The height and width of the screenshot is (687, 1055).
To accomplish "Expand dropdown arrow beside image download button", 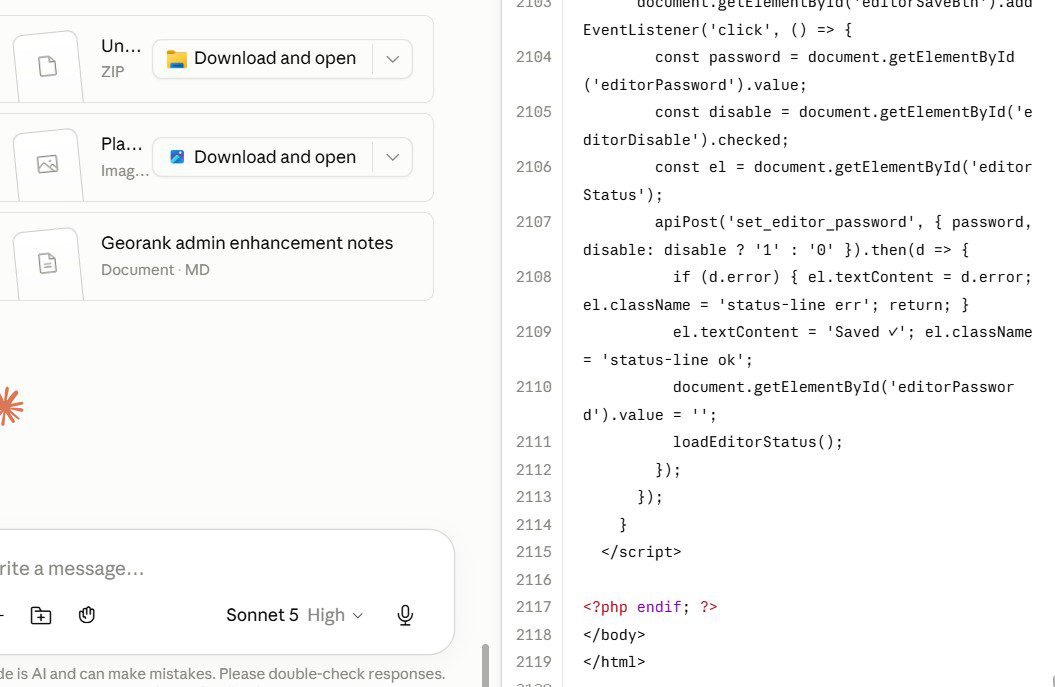I will pyautogui.click(x=393, y=157).
